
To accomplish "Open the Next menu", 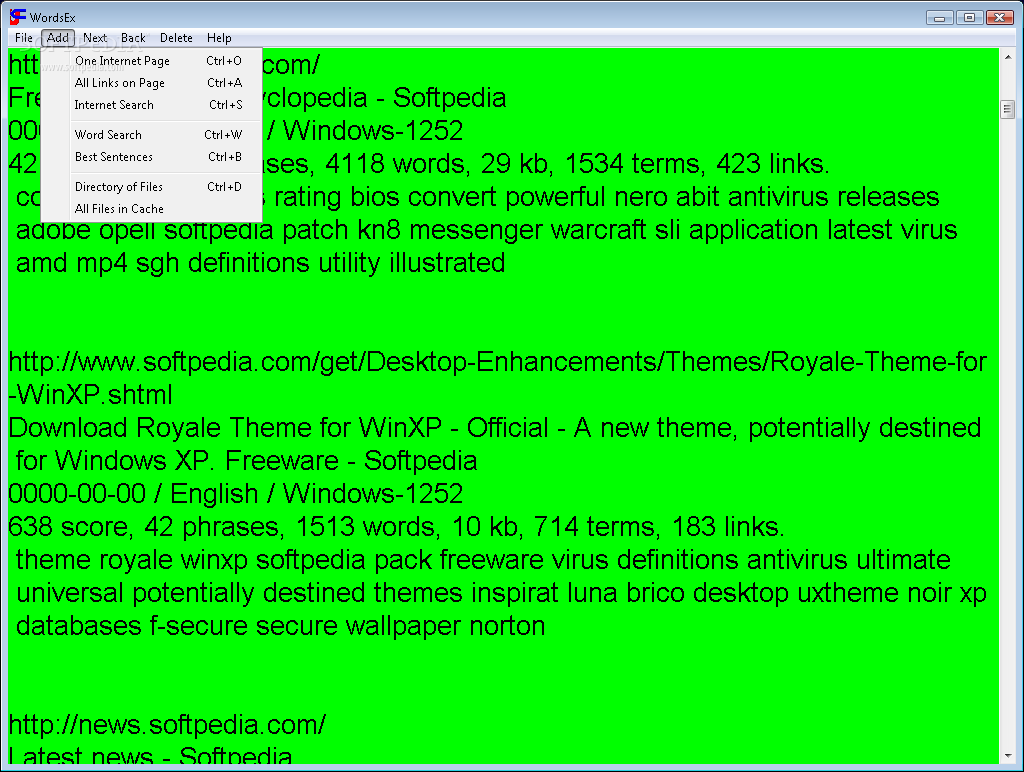I will pyautogui.click(x=95, y=38).
